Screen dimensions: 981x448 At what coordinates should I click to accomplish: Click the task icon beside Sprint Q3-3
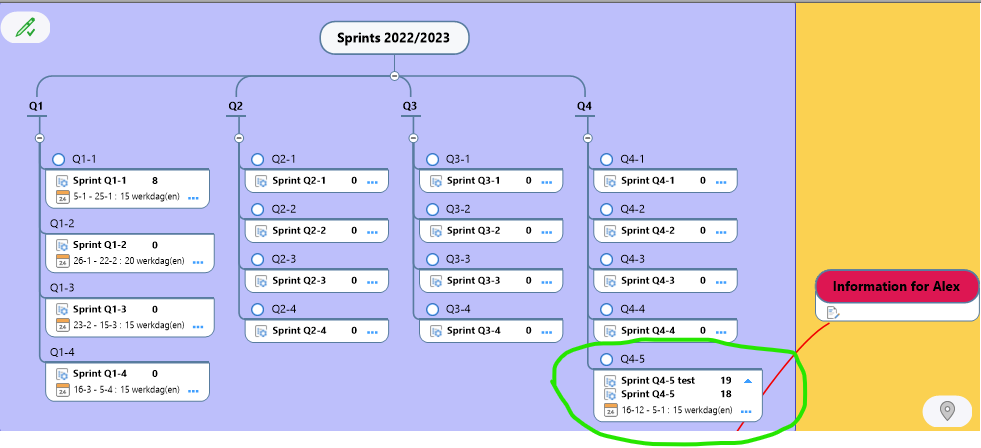tap(436, 281)
